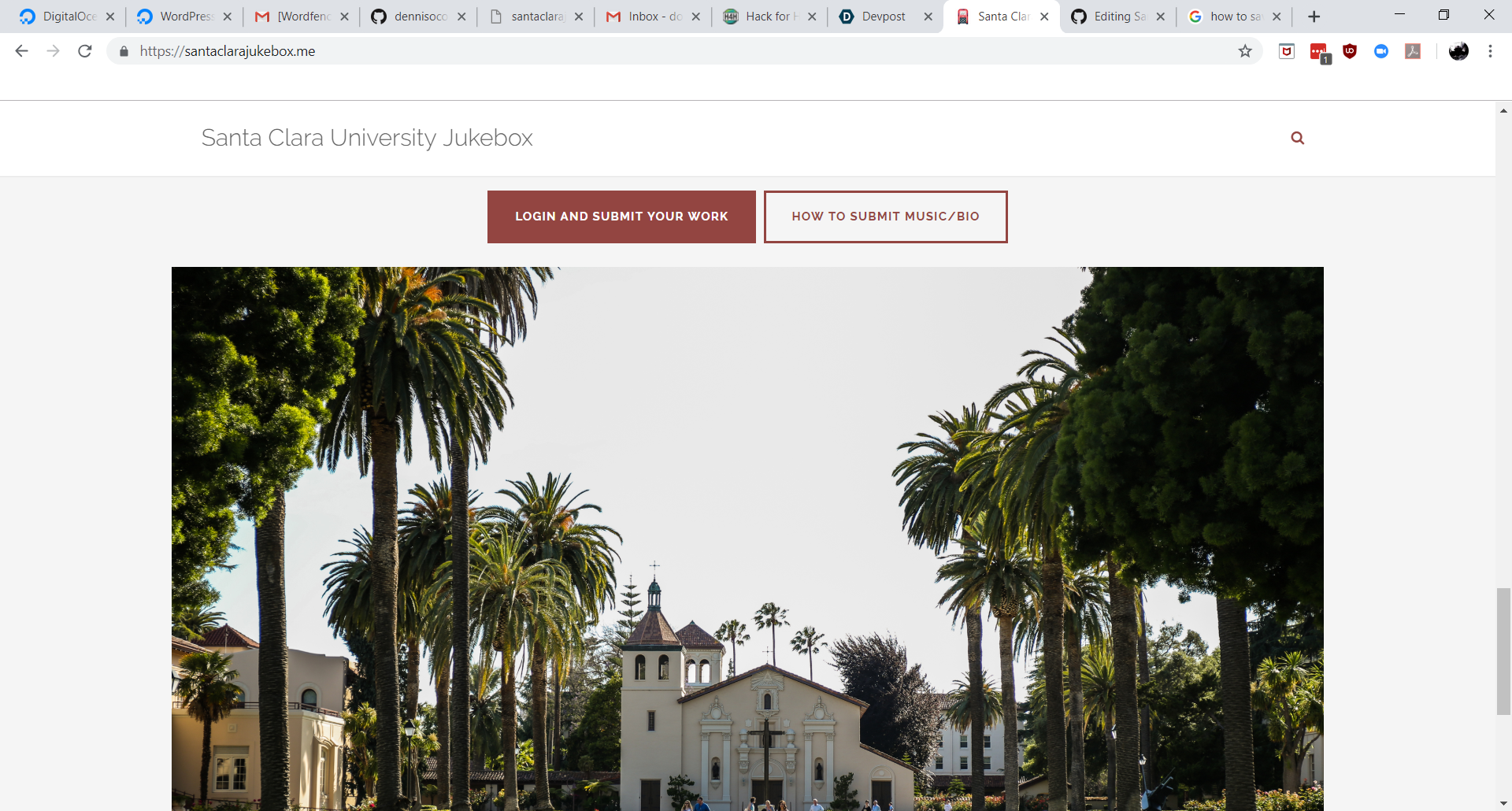1512x811 pixels.
Task: Close the WordPress tab
Action: 228,17
